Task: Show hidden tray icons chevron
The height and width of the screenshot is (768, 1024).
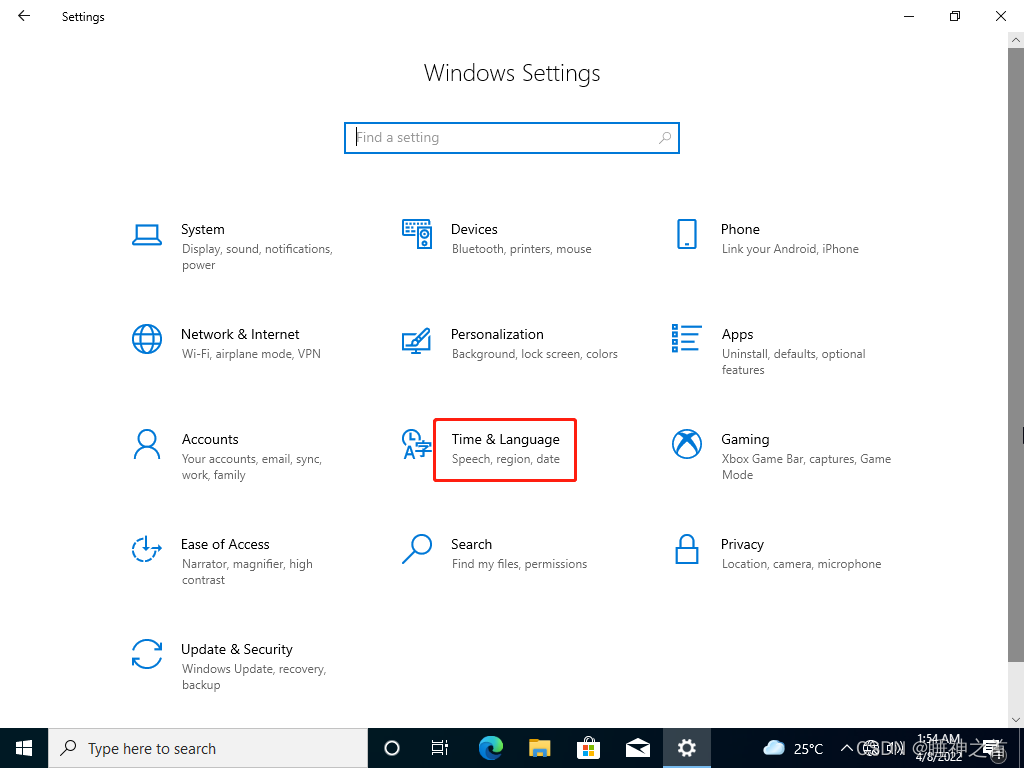Action: click(x=846, y=748)
